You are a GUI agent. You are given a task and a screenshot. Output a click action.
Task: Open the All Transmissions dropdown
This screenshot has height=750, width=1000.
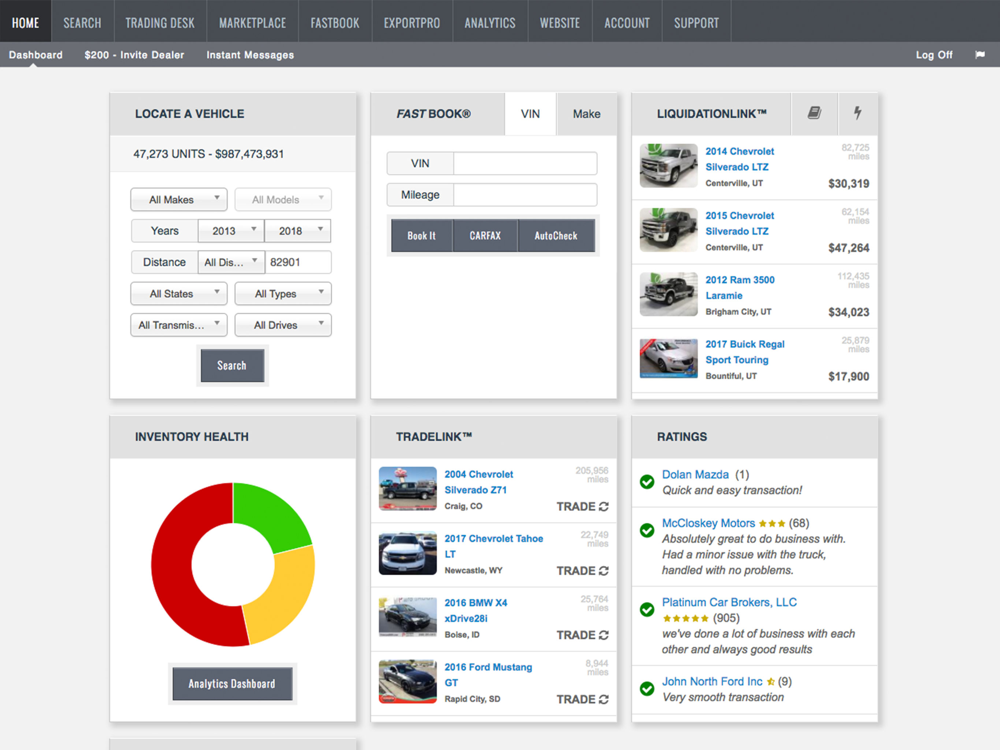[x=179, y=325]
